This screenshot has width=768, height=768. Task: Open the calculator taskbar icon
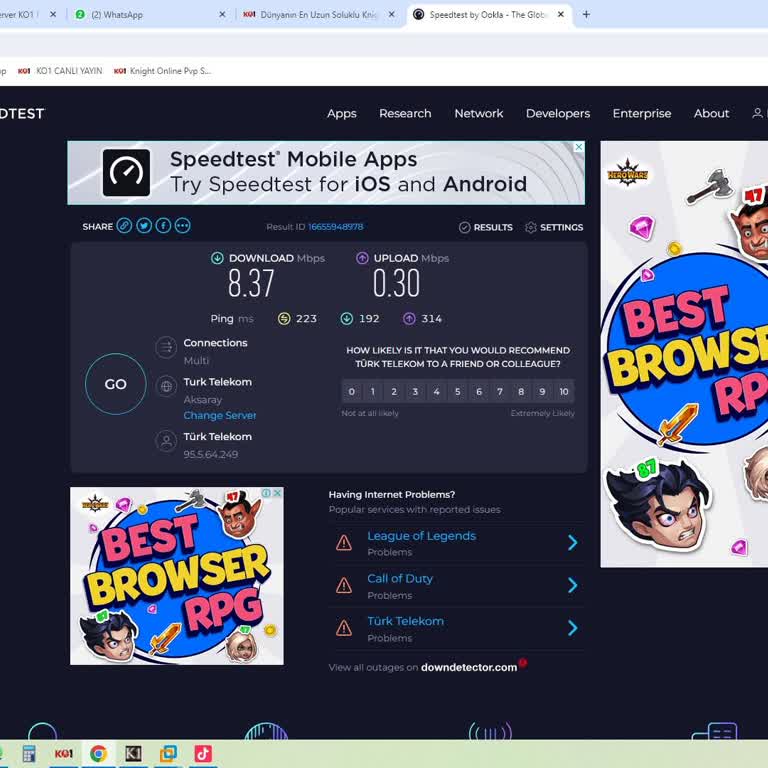tap(29, 753)
